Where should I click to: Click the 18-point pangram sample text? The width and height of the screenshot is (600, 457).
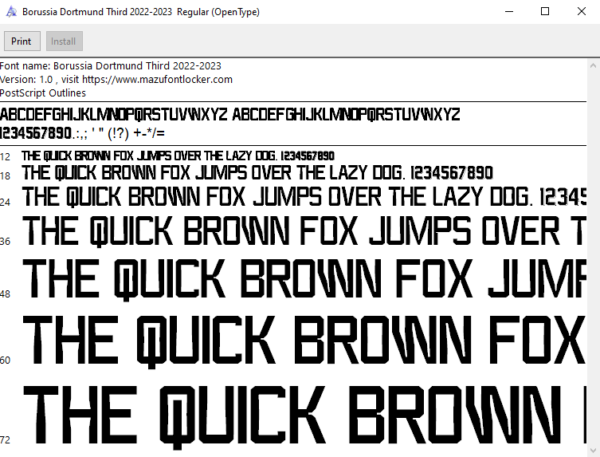coord(257,173)
